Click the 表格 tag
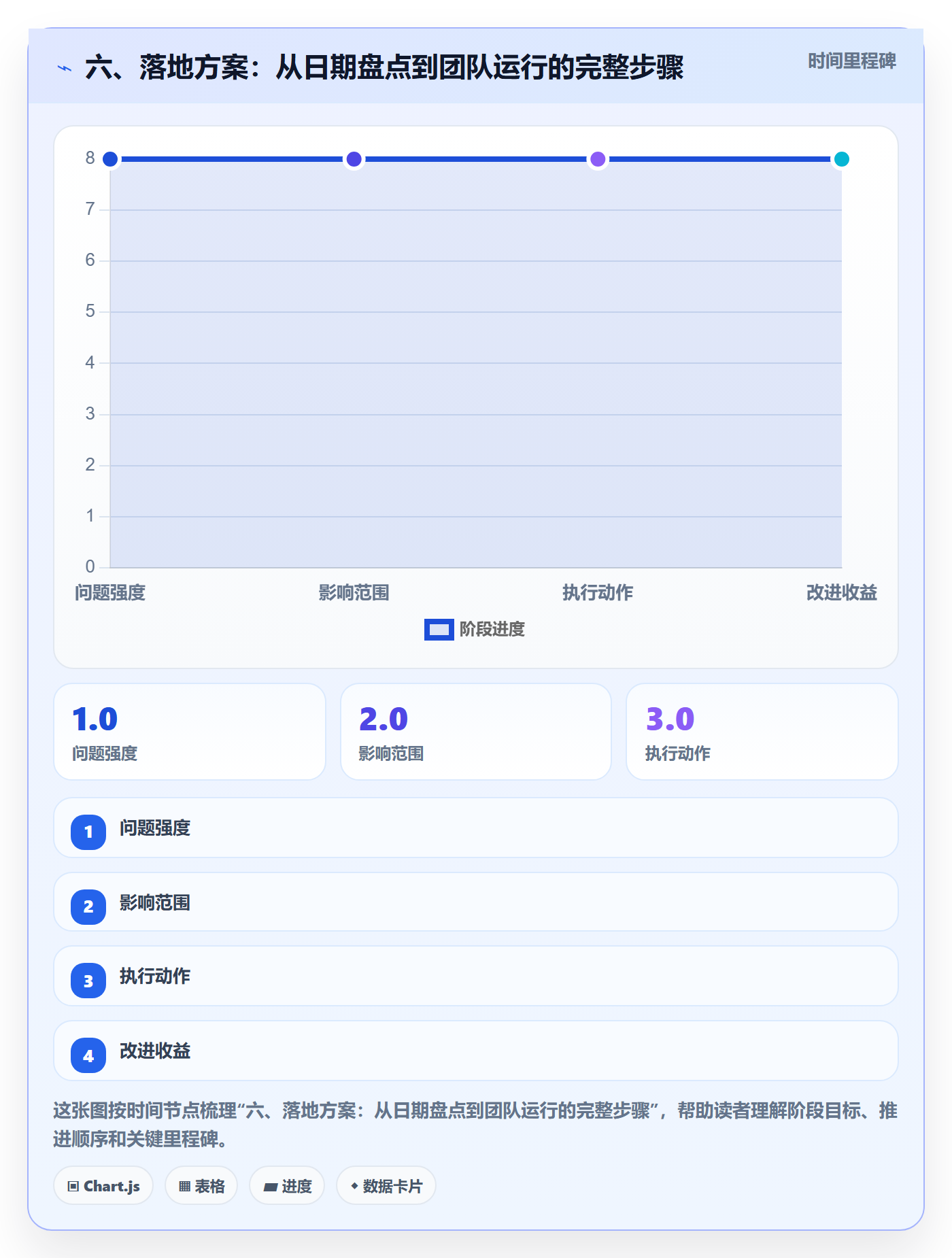This screenshot has width=952, height=1258. click(201, 1186)
